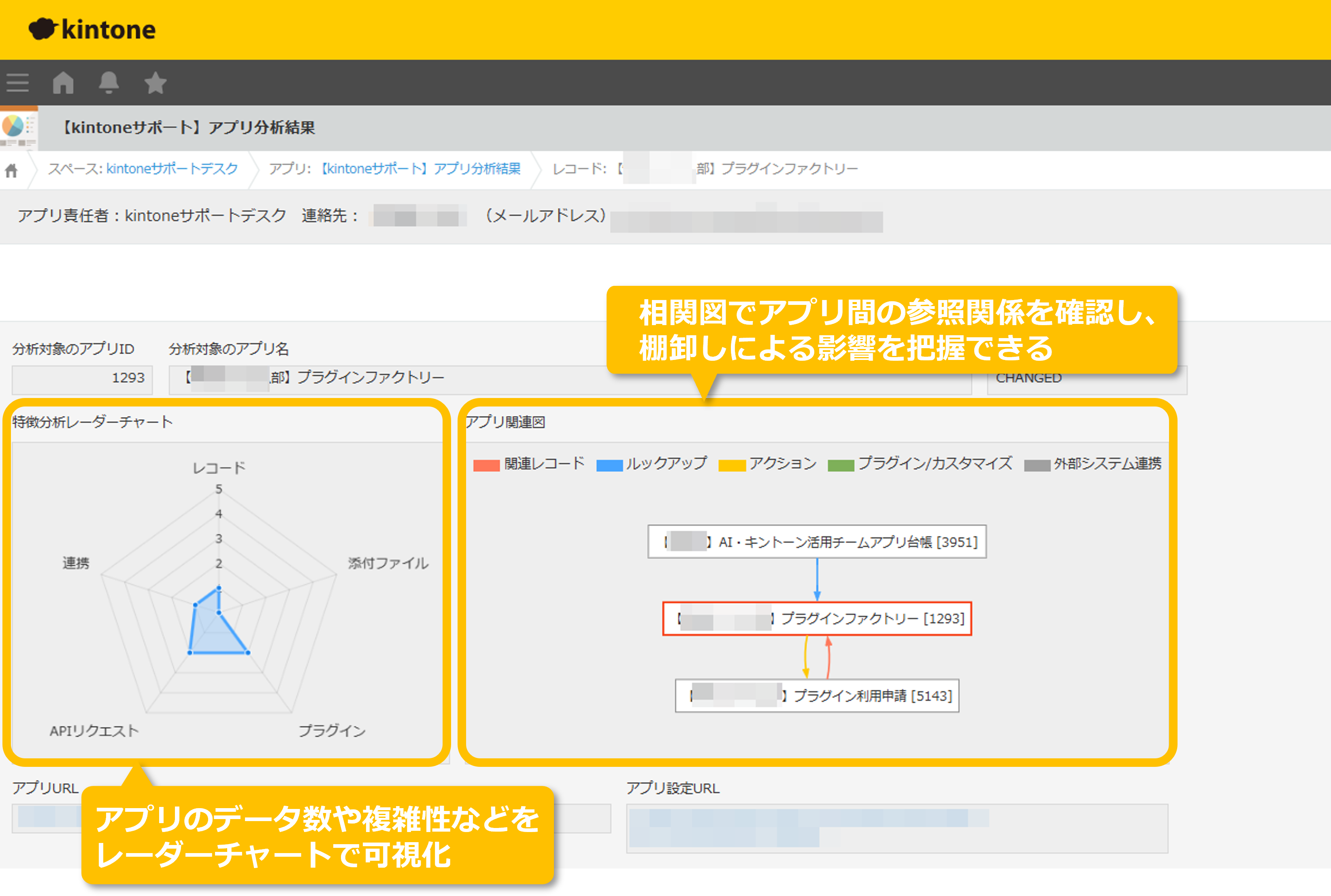Select node プラグイン利用申請 [5143]
This screenshot has width=1331, height=896.
817,696
